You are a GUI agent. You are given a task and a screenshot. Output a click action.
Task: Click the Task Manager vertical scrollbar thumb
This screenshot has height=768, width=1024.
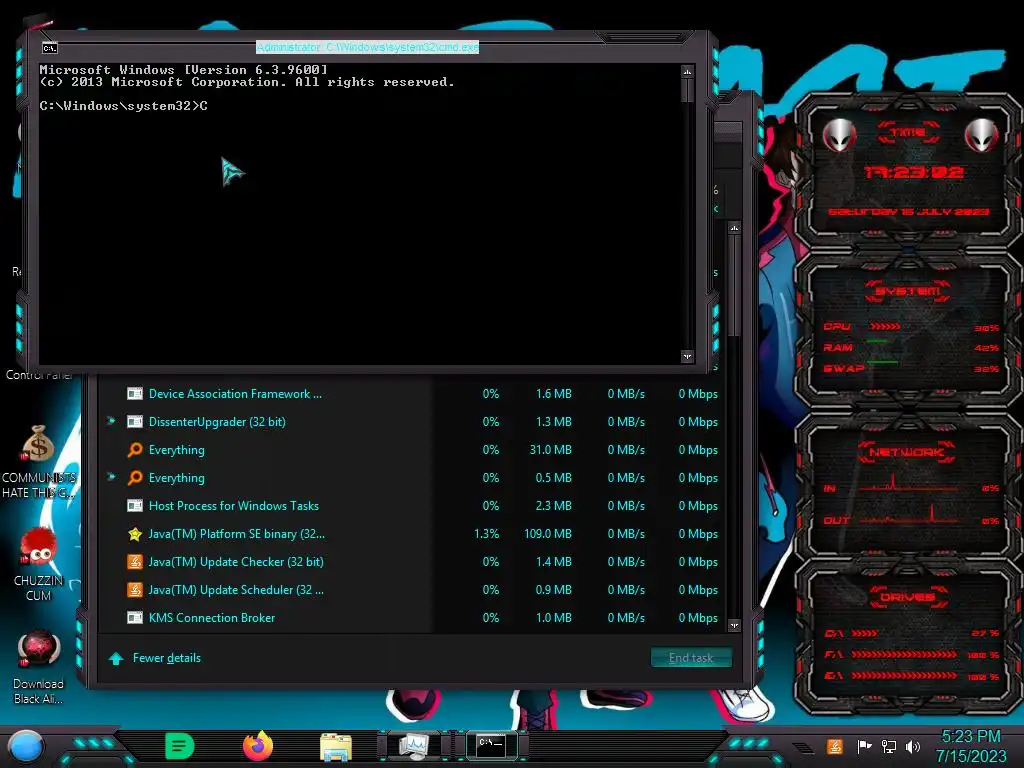tap(735, 286)
